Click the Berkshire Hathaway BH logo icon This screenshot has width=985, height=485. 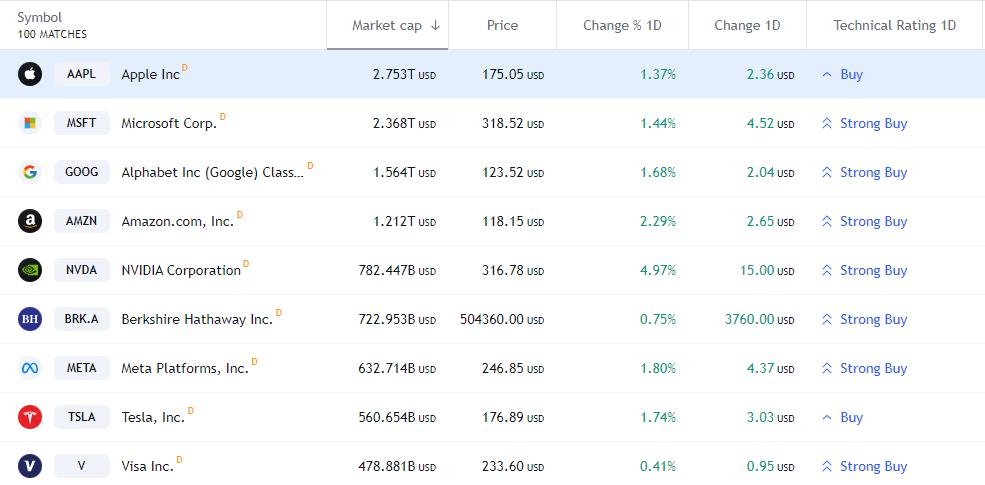30,319
